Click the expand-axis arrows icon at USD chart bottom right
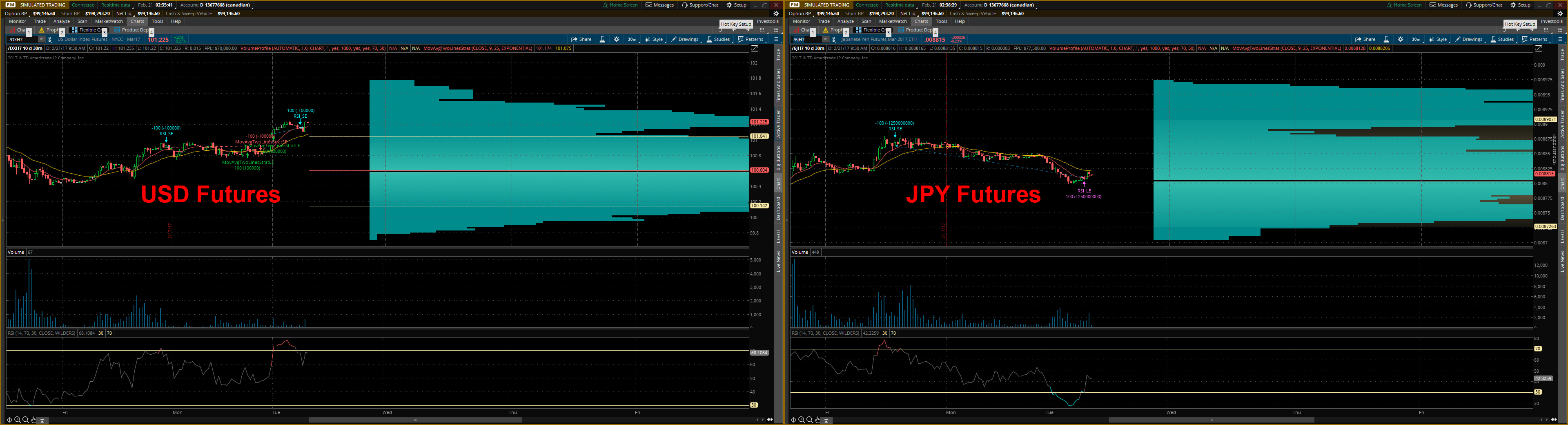 point(770,420)
